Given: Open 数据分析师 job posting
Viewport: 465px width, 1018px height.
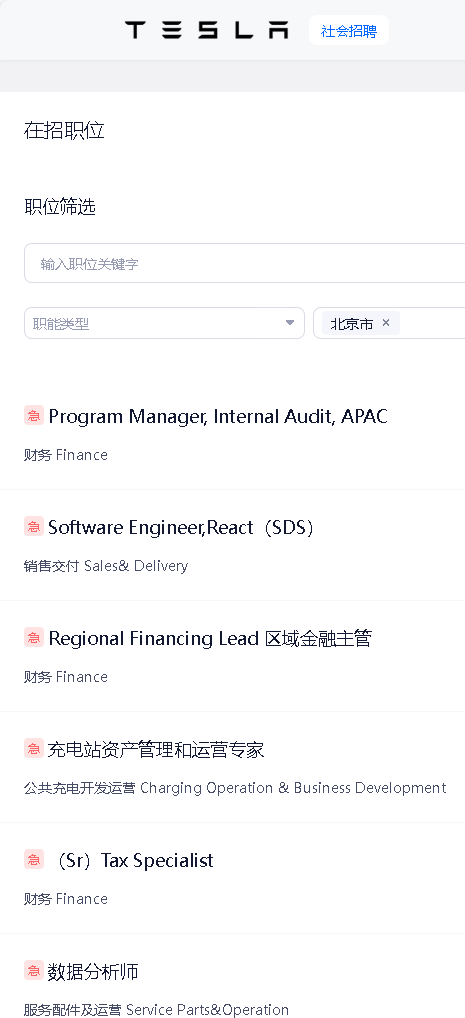Looking at the screenshot, I should (x=93, y=972).
